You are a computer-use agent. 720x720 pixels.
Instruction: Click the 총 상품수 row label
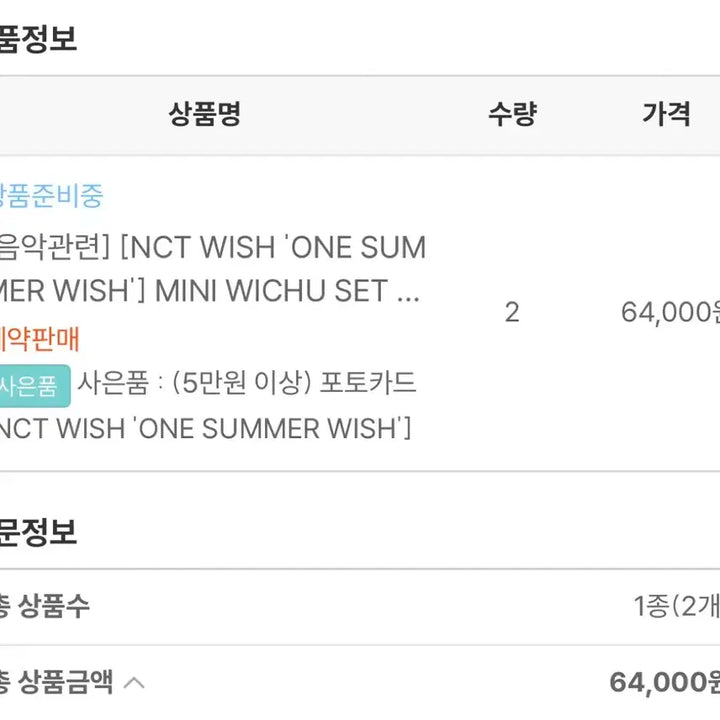pos(45,606)
